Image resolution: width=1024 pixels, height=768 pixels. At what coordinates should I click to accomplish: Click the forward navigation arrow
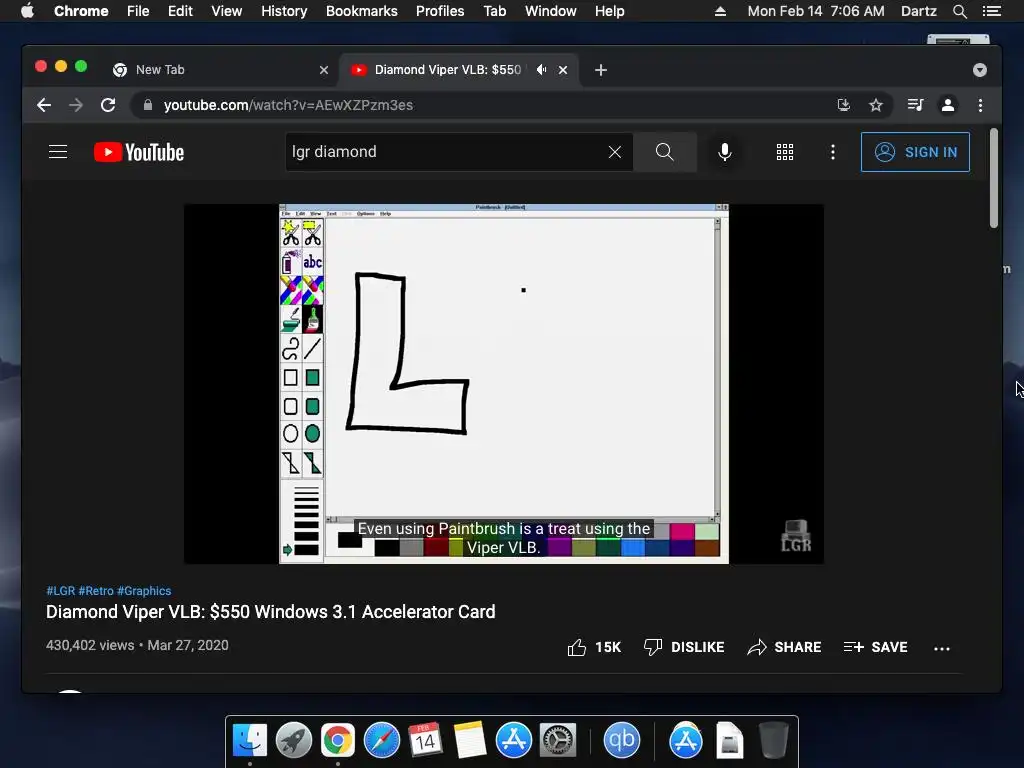pos(76,105)
